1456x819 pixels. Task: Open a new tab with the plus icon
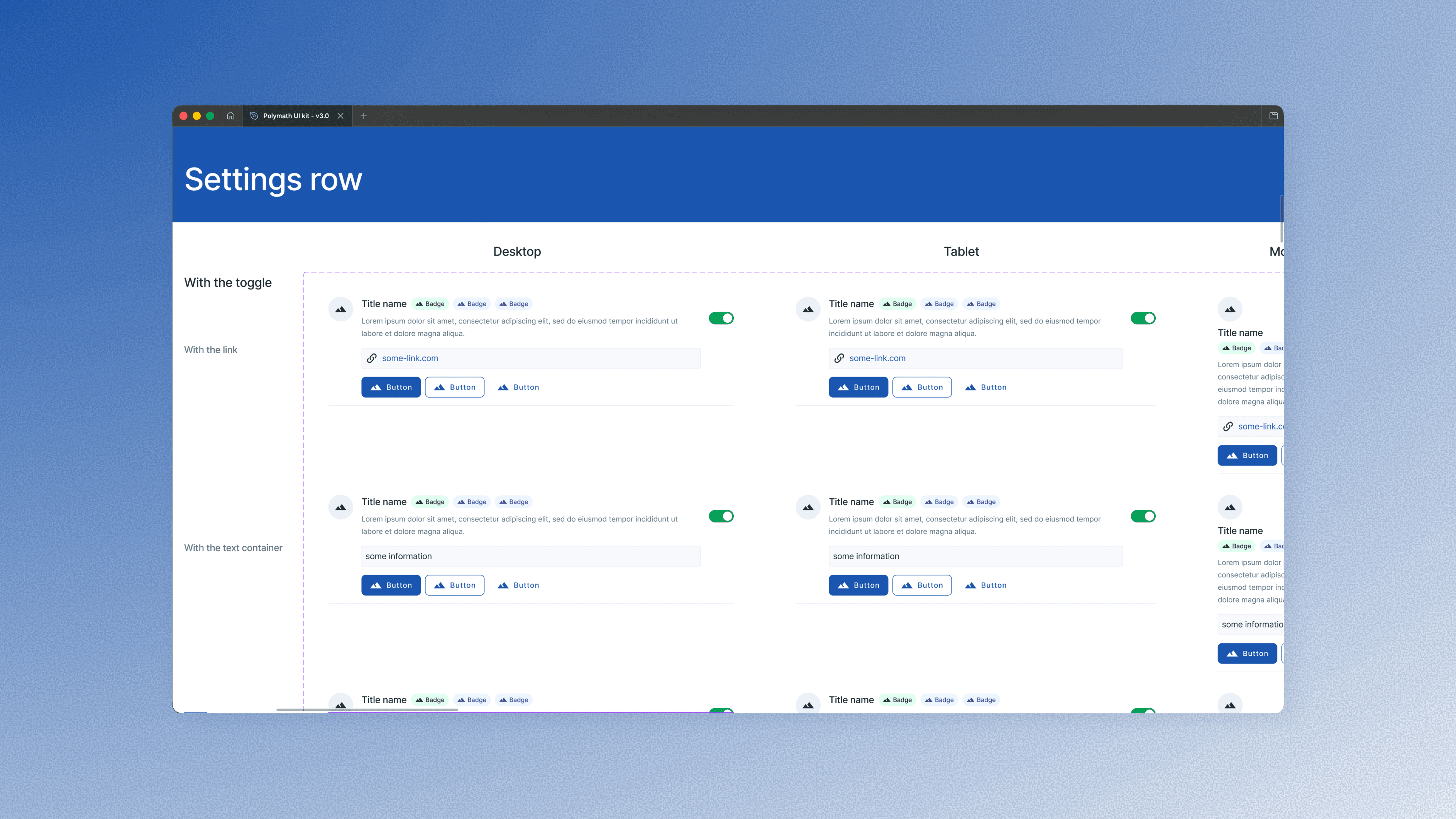coord(364,116)
